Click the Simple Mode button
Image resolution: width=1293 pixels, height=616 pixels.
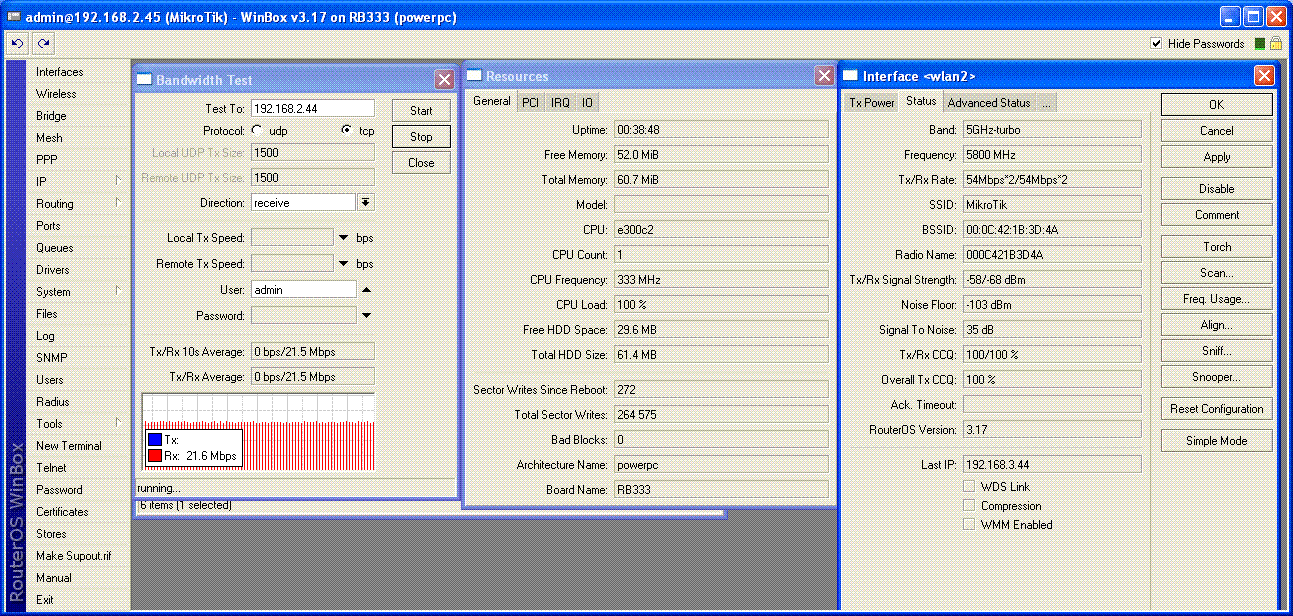(x=1216, y=441)
